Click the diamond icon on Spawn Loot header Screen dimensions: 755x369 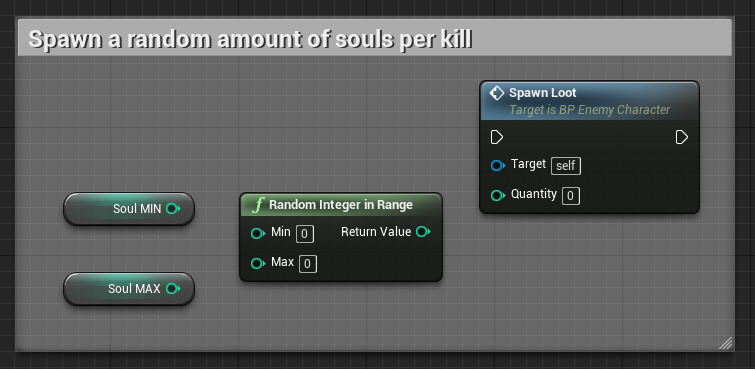(x=496, y=93)
